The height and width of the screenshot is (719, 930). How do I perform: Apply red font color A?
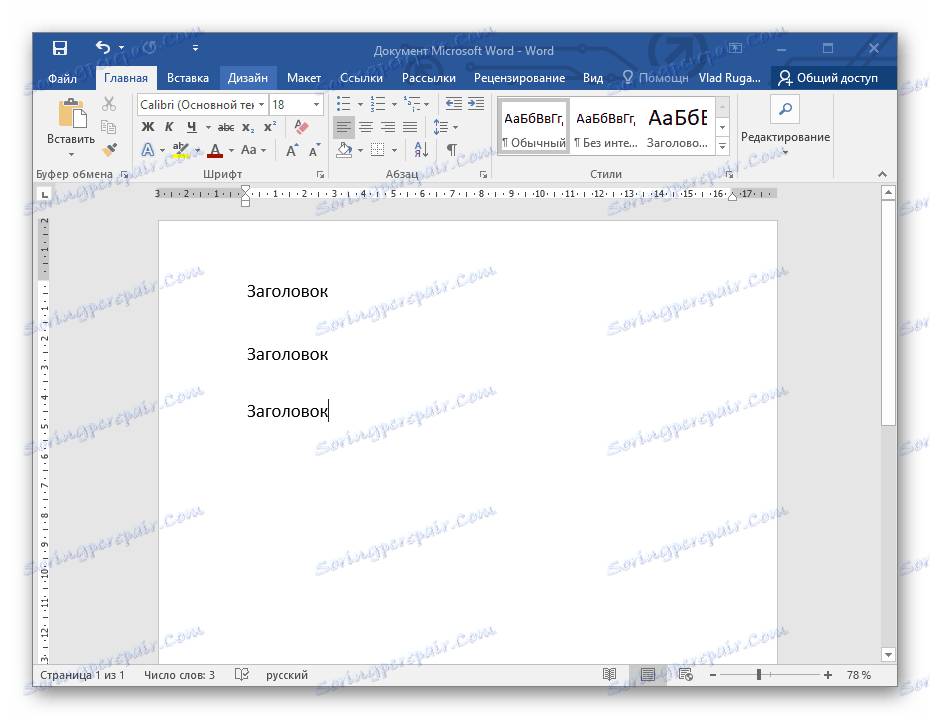pos(215,150)
